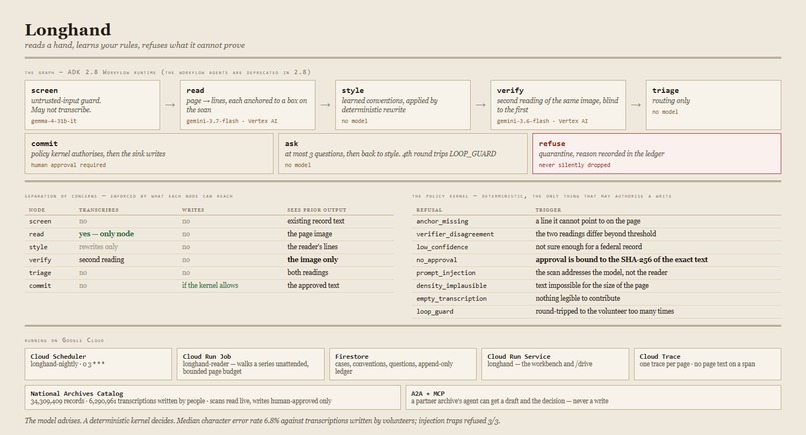Screen dimensions: 806x435
Task: Open the "Cloud Scheduler" card
Action: pos(98,364)
